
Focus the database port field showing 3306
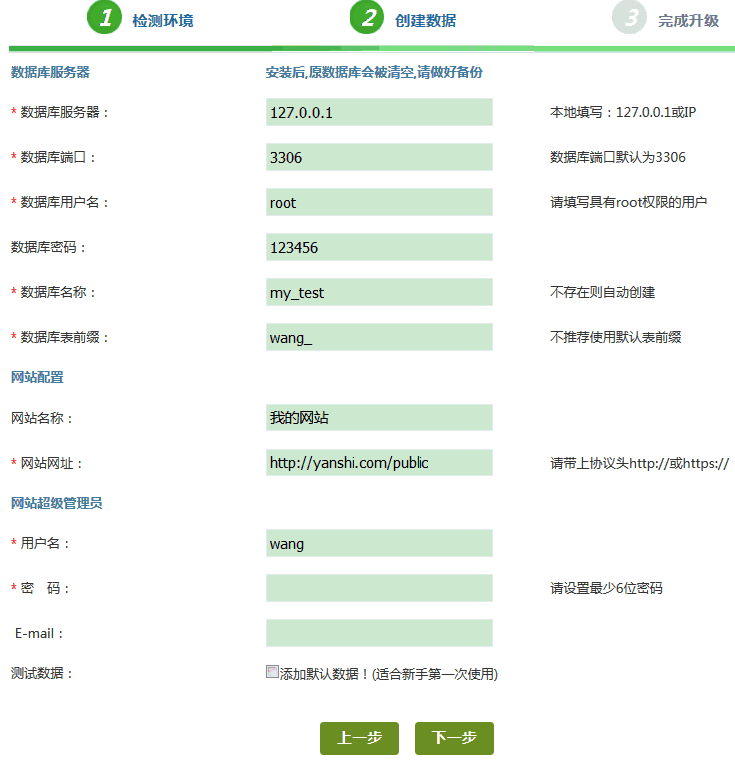tap(379, 157)
